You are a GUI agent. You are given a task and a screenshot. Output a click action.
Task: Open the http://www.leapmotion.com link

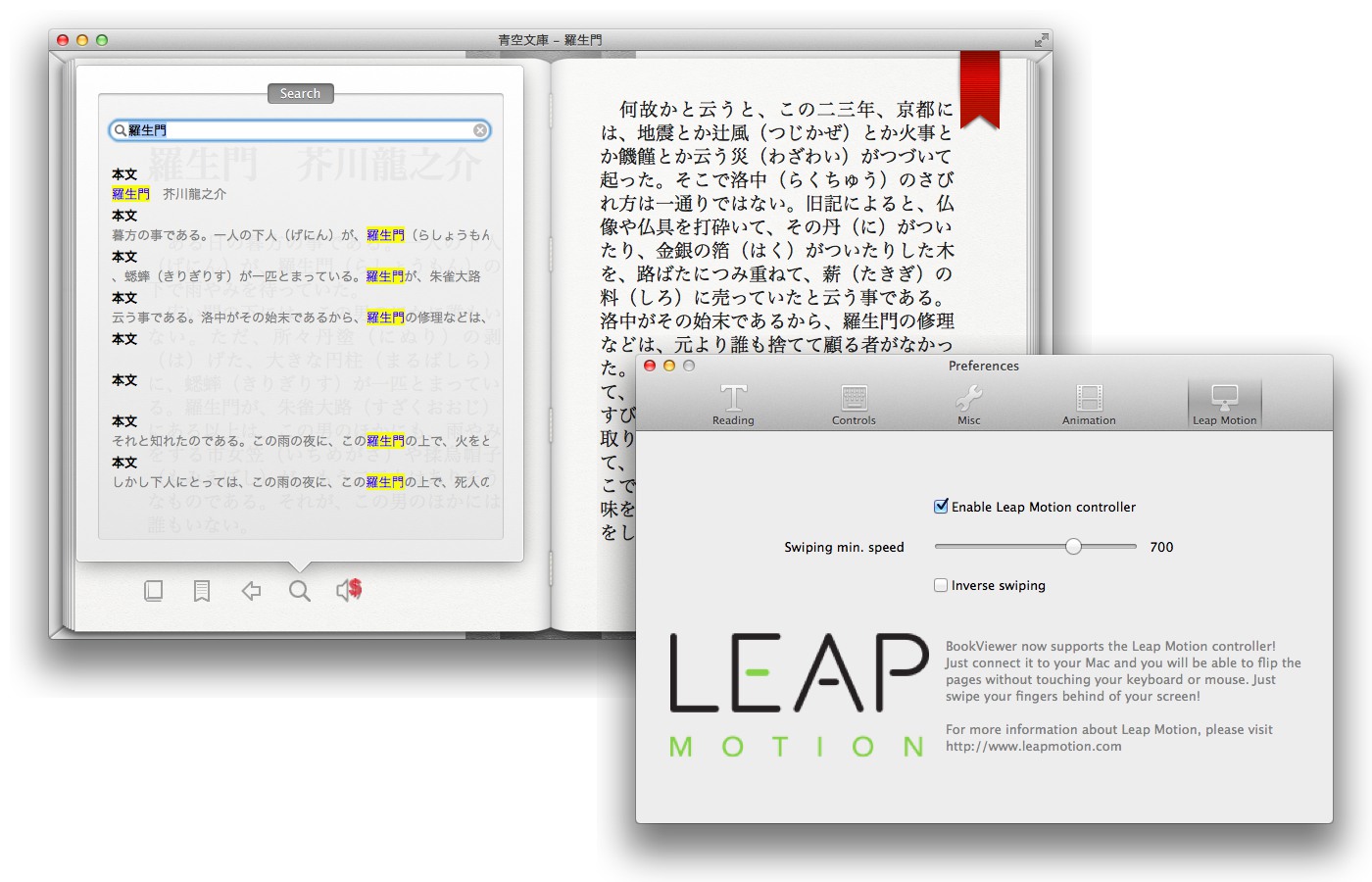click(x=1033, y=747)
